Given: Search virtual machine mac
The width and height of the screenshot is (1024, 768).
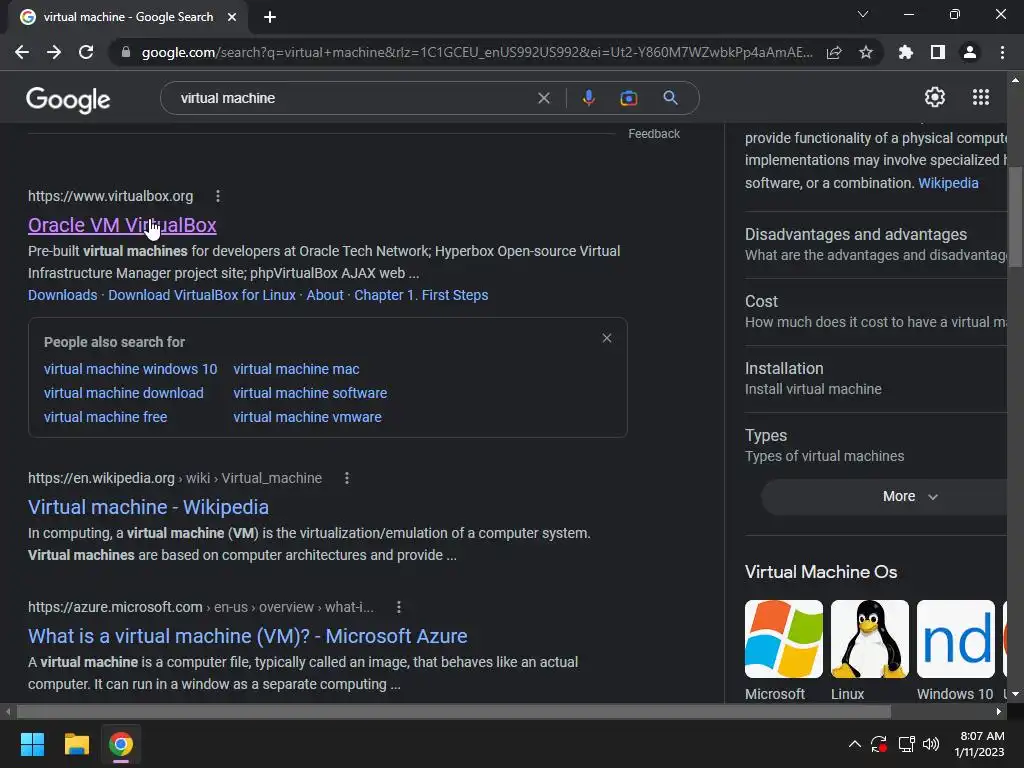Looking at the screenshot, I should click(296, 369).
